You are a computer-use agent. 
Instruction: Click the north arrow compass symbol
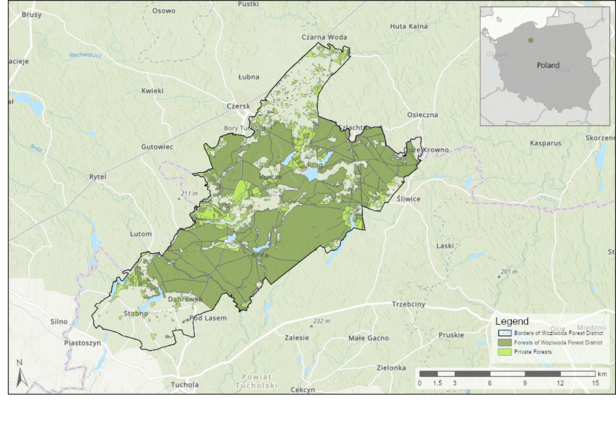[19, 373]
